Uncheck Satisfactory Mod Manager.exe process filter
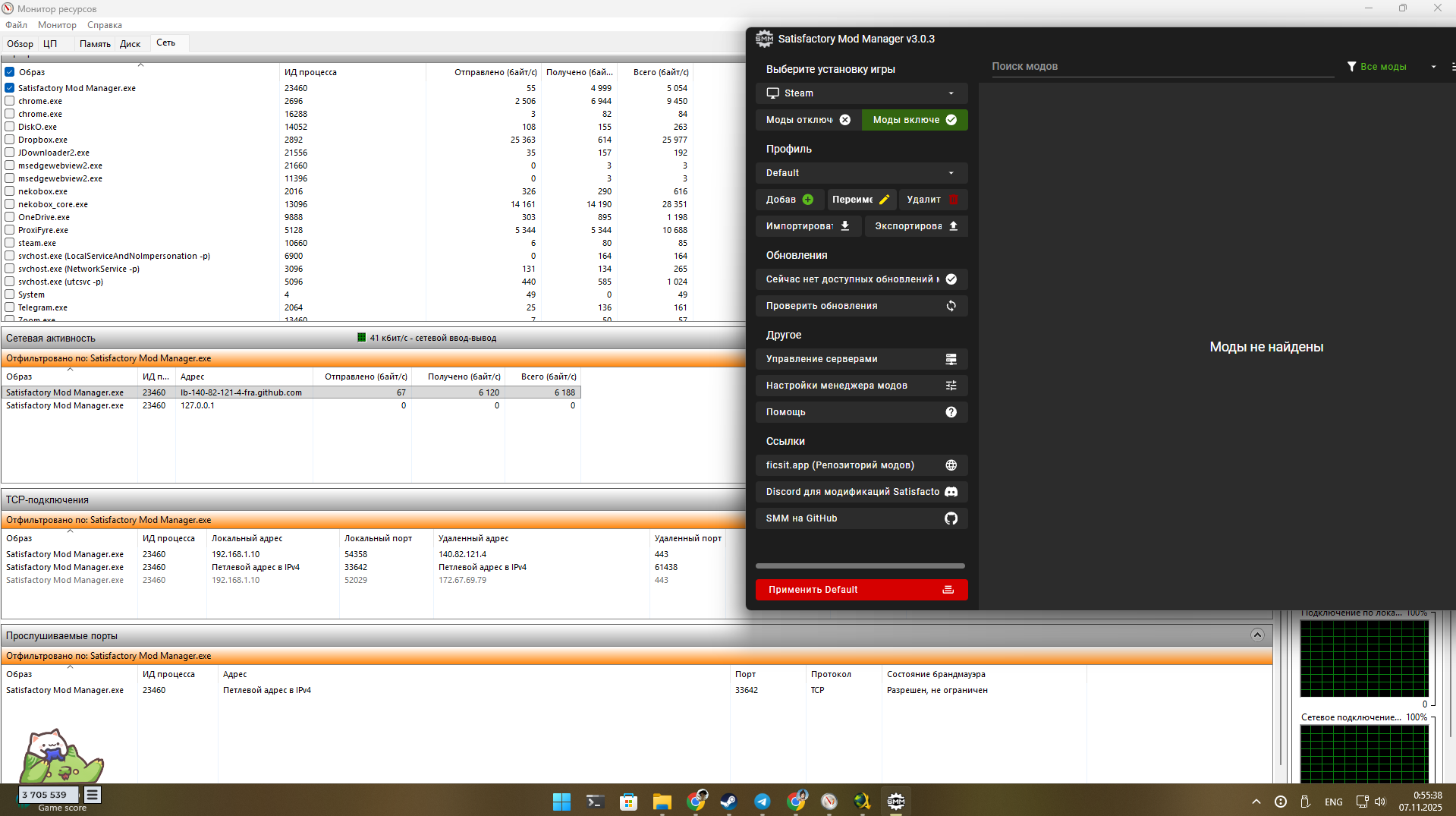The image size is (1456, 816). pos(10,88)
